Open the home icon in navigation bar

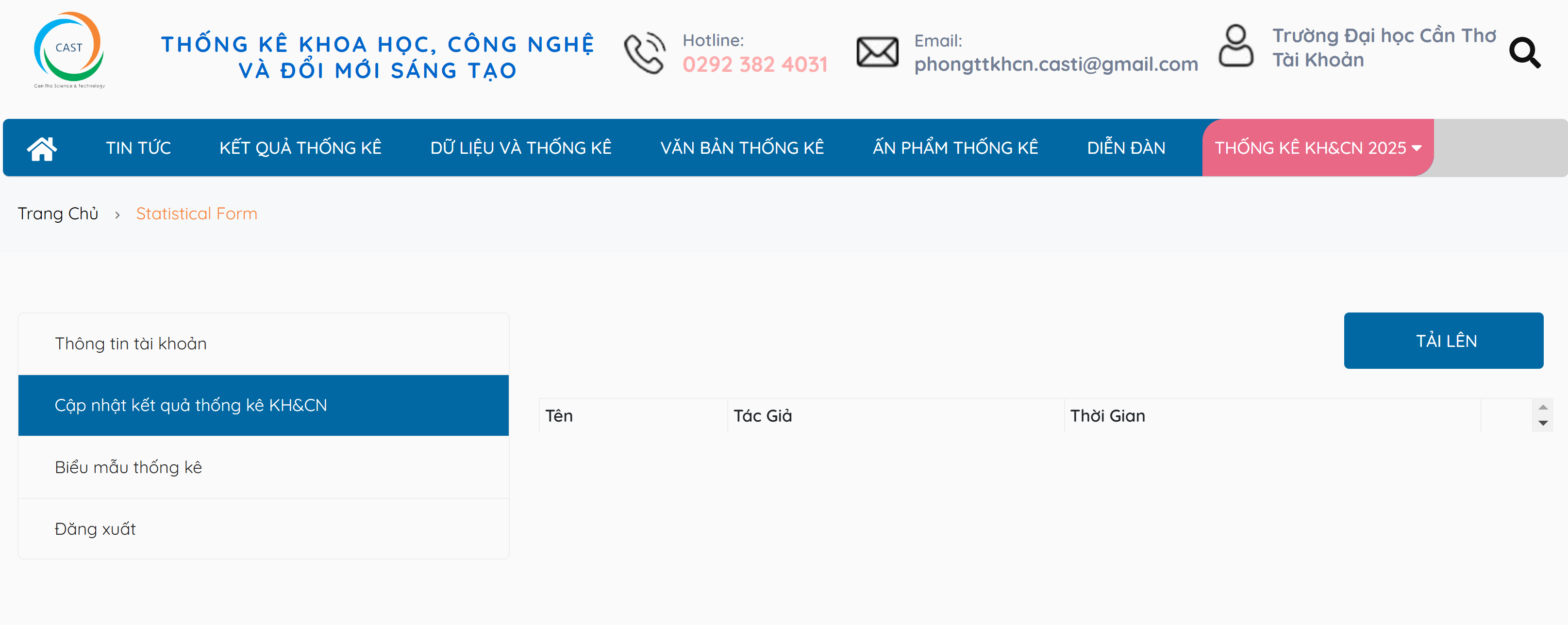pyautogui.click(x=42, y=148)
